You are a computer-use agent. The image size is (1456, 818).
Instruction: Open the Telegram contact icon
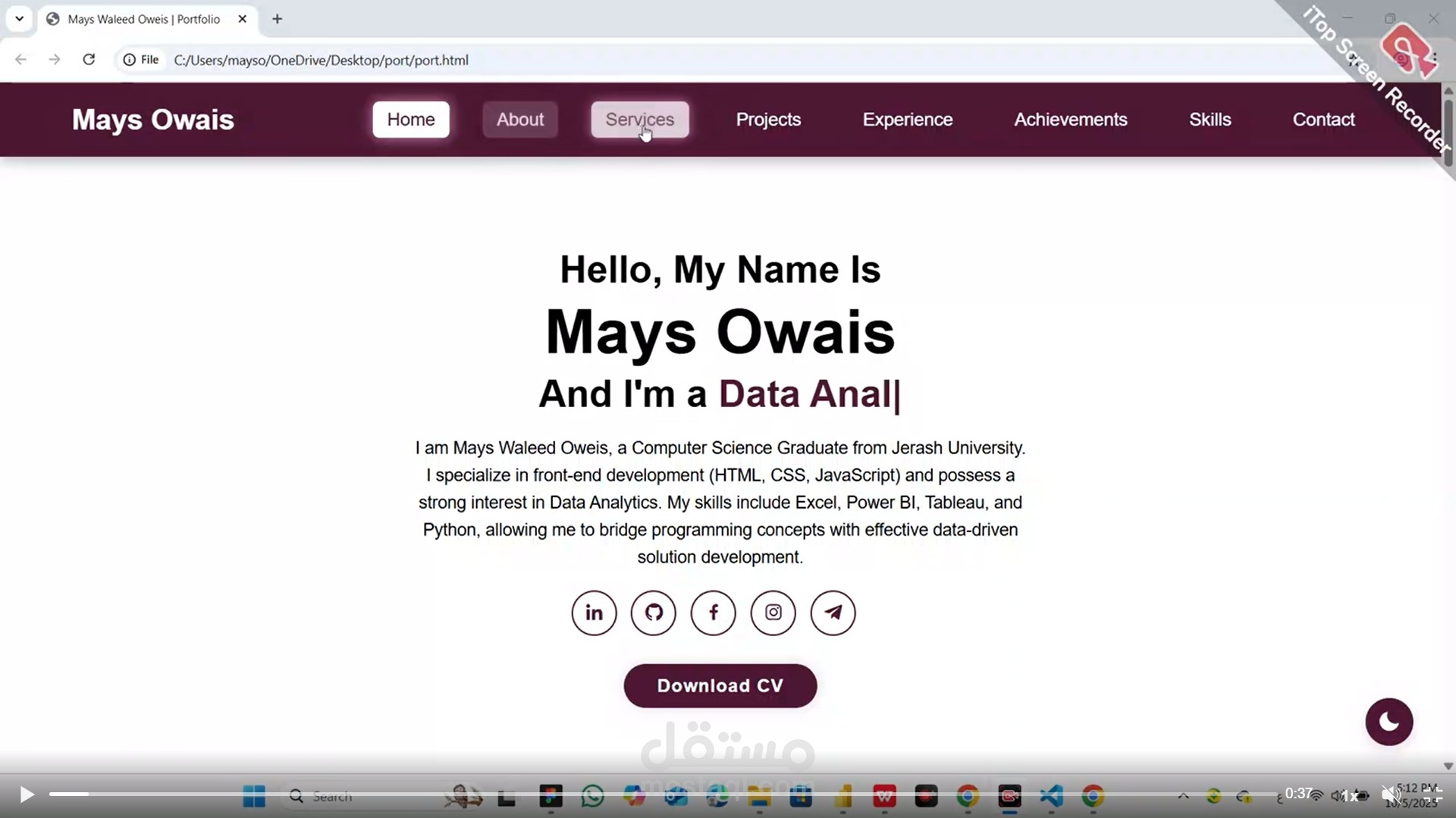pos(833,613)
